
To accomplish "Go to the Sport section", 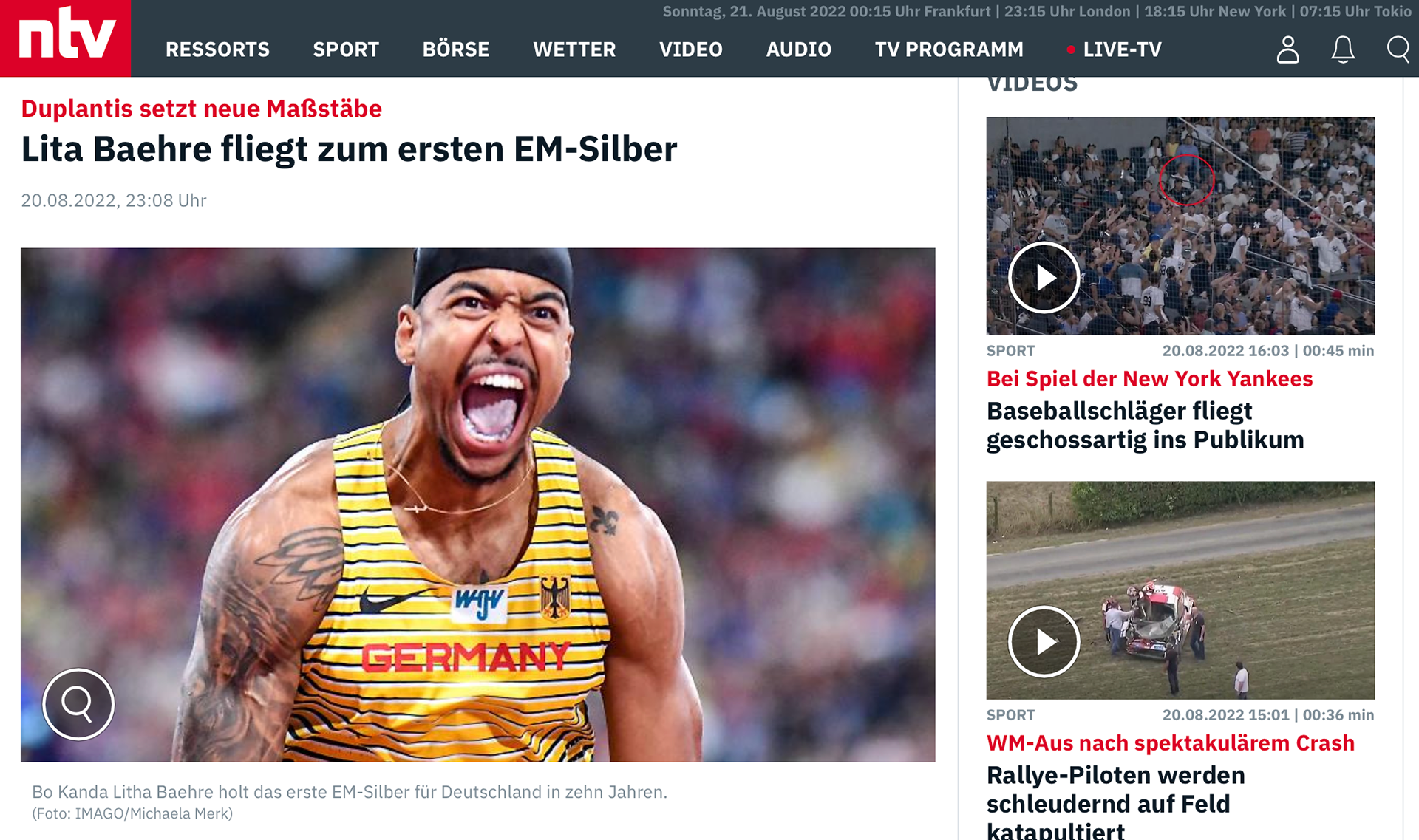I will point(346,49).
